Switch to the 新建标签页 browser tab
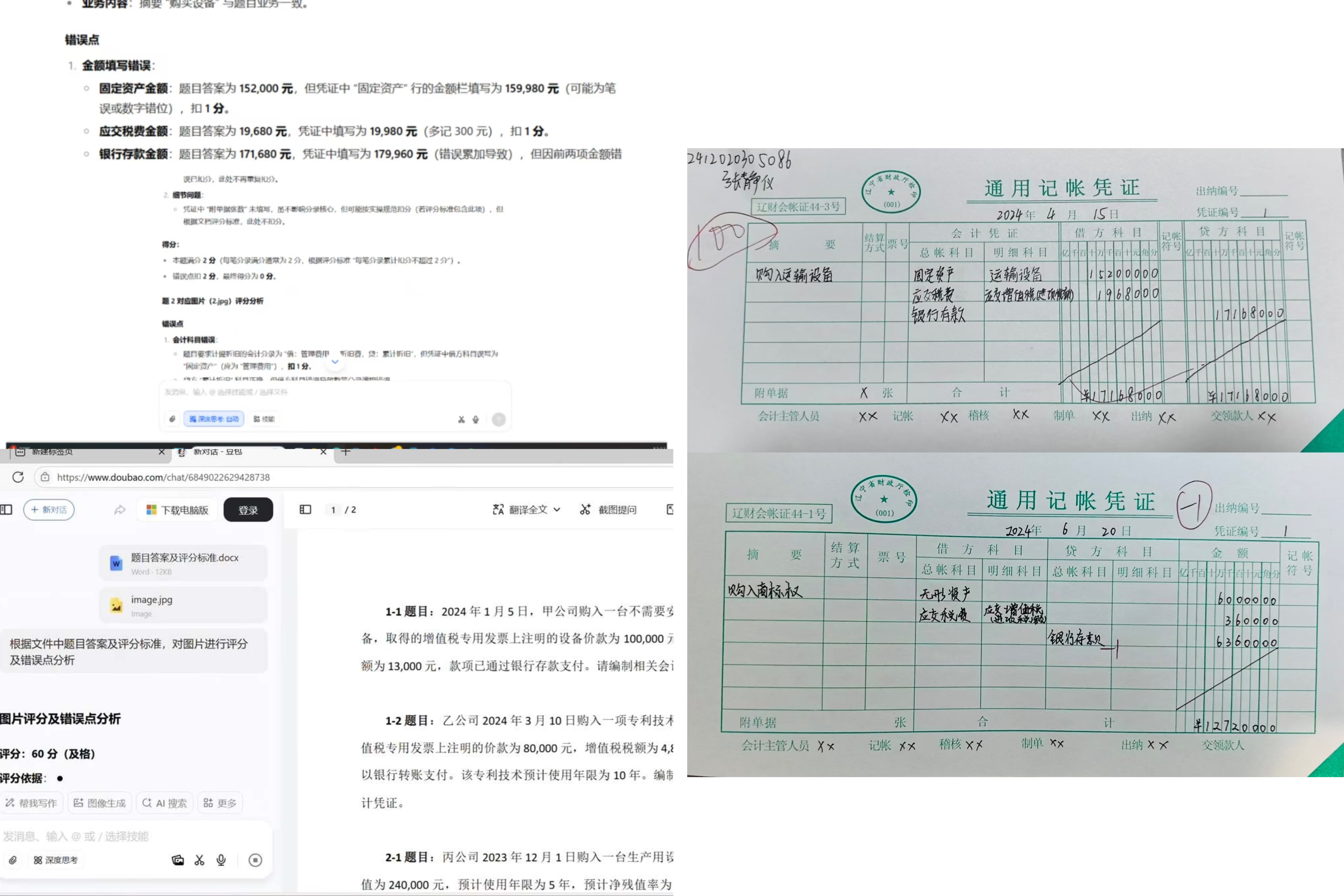 [52, 452]
